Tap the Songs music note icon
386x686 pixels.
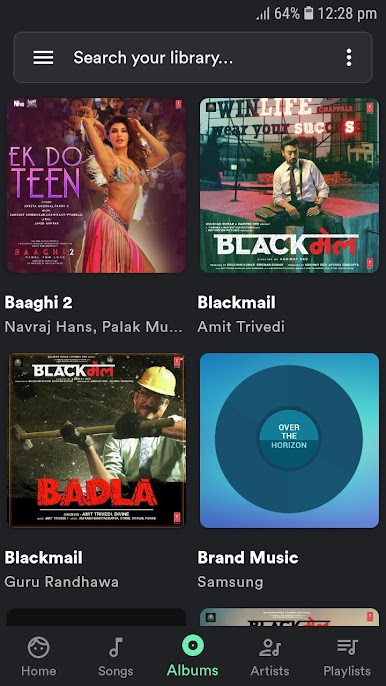coord(116,648)
